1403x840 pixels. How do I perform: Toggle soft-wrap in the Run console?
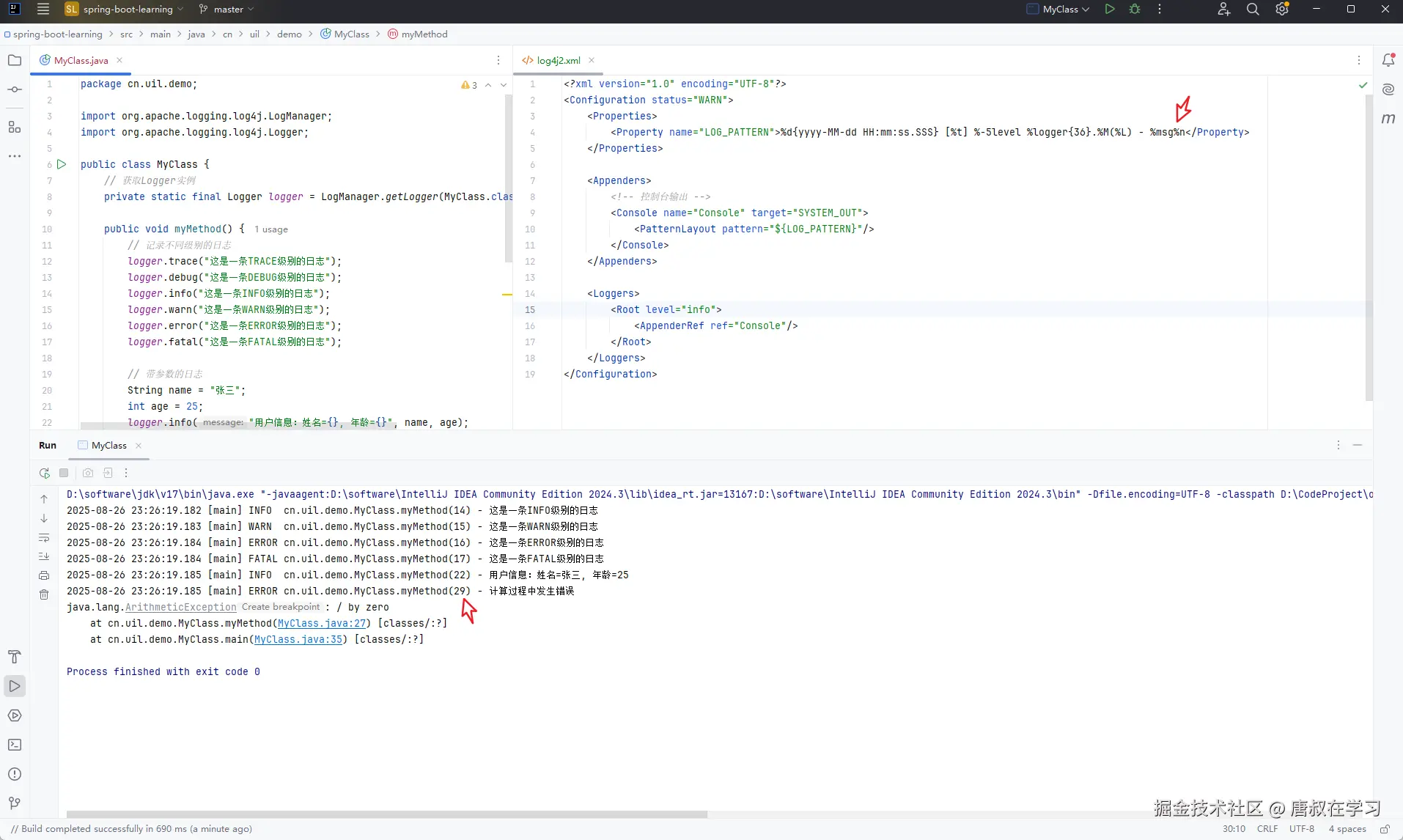[x=44, y=538]
